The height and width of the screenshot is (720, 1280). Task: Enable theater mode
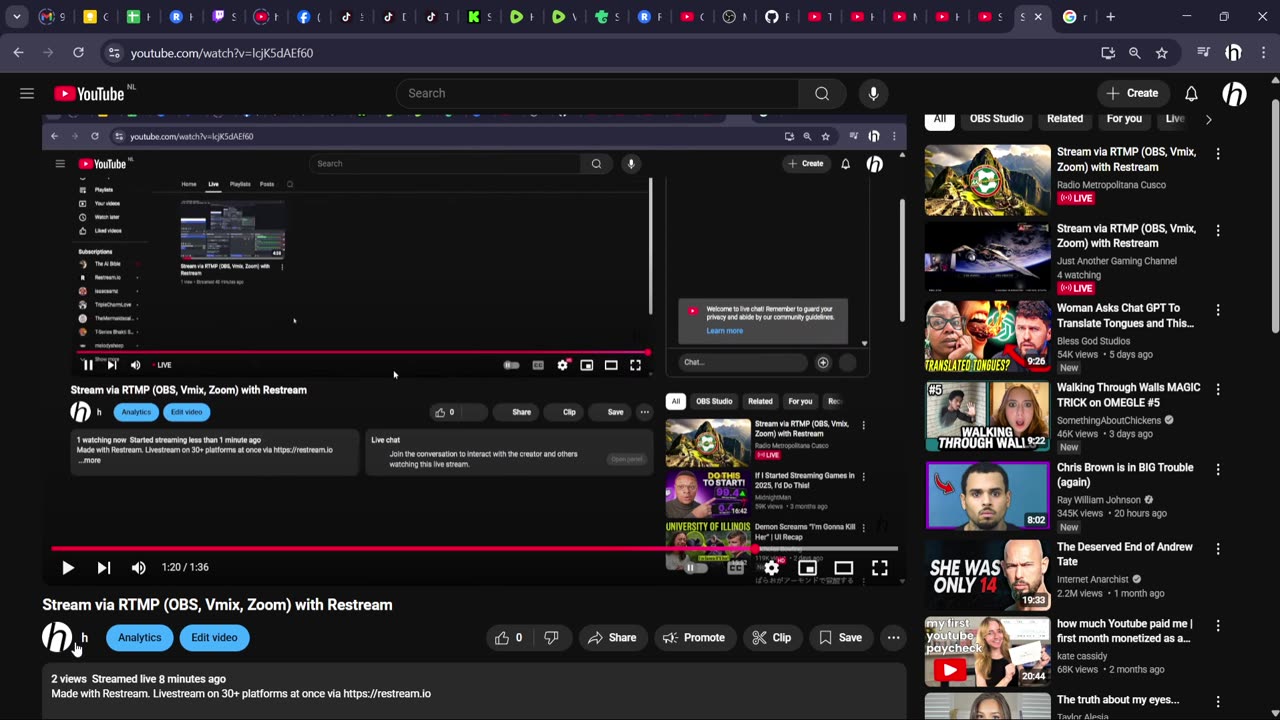point(843,568)
